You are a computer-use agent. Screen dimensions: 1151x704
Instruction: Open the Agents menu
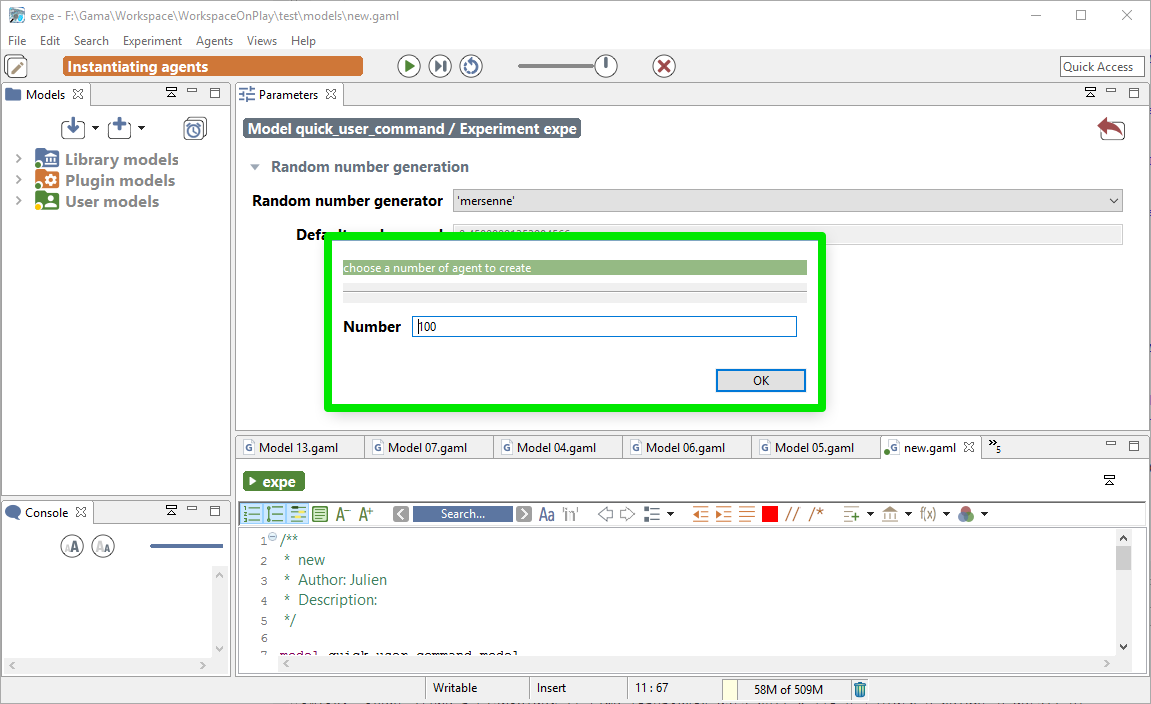pyautogui.click(x=214, y=40)
